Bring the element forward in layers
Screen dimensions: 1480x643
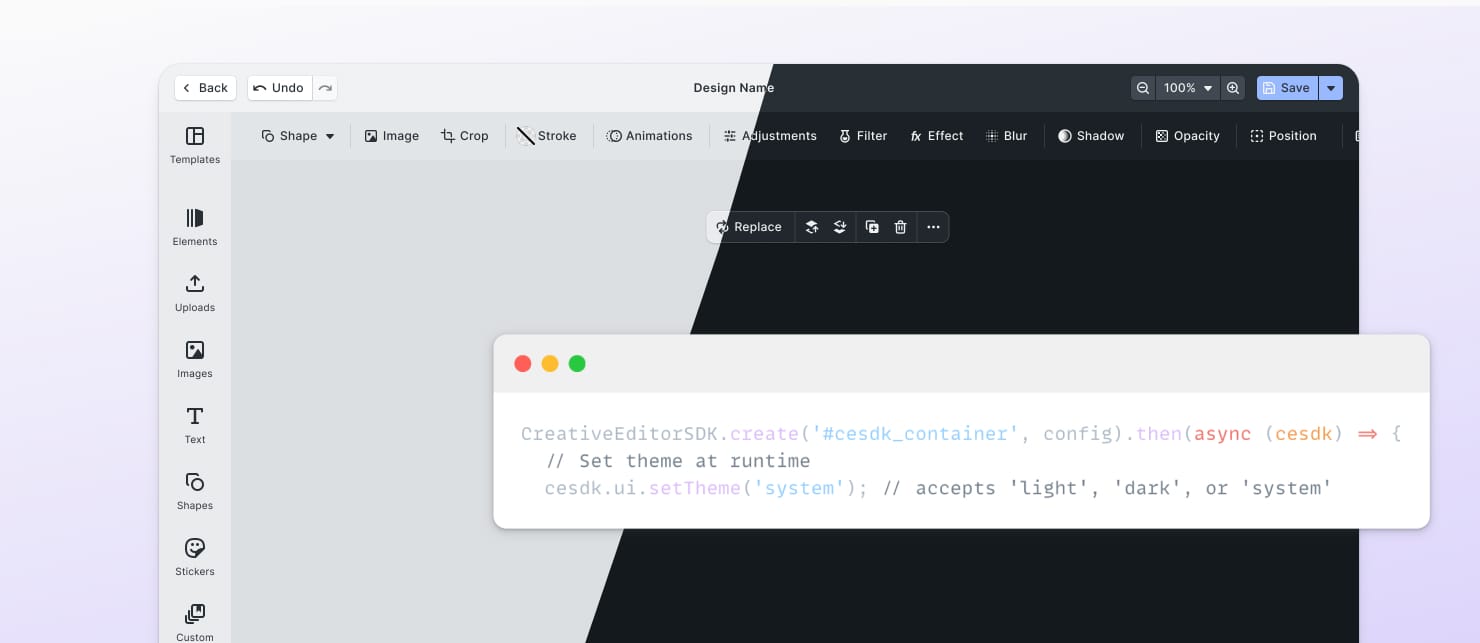click(812, 227)
